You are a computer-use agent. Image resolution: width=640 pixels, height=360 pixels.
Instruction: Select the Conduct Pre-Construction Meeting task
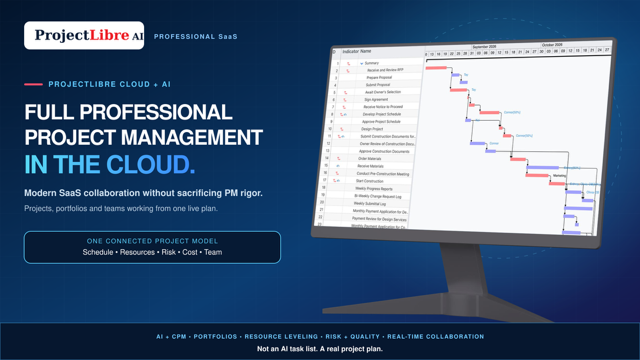[x=383, y=174]
